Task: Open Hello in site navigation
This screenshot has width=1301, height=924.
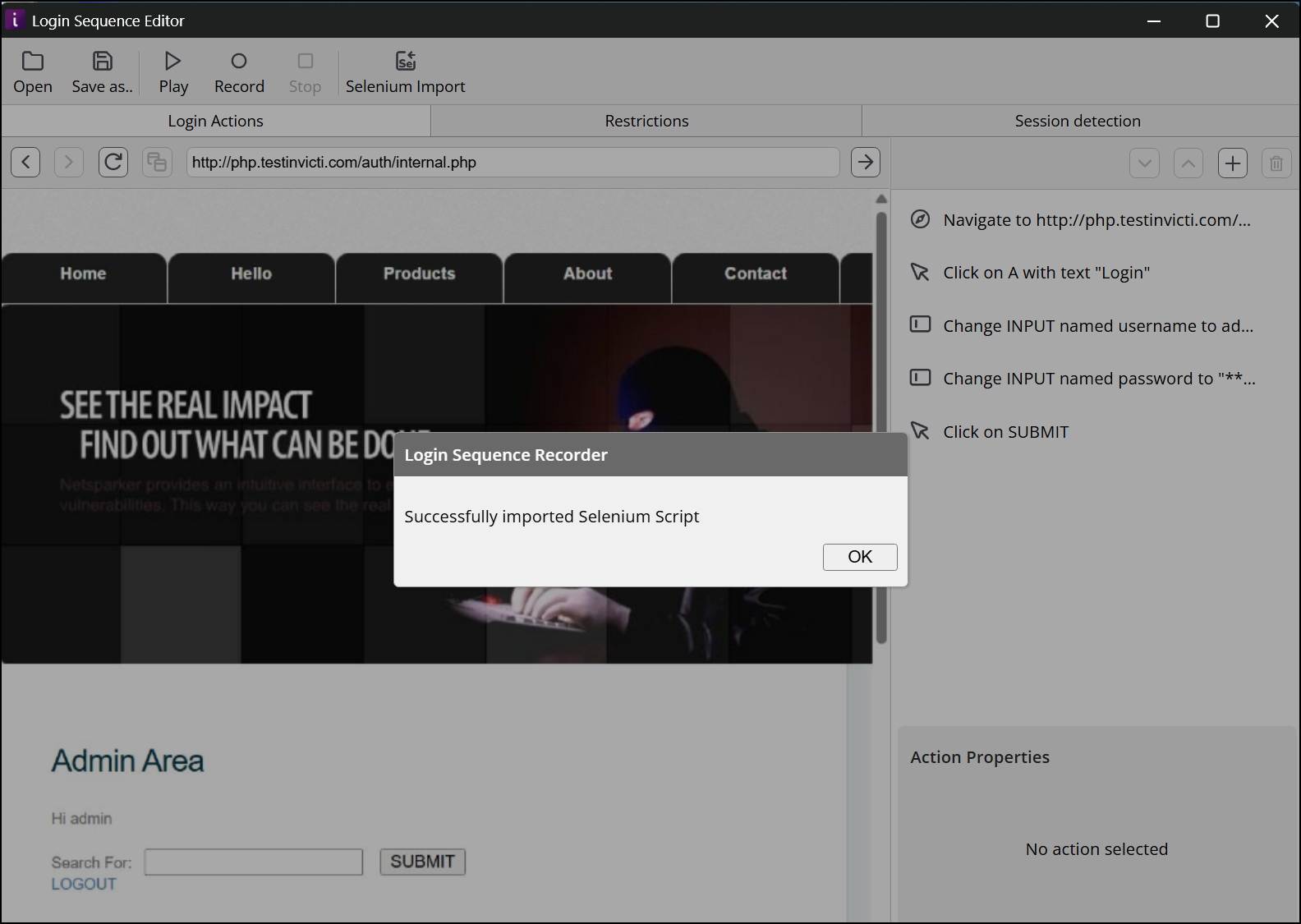Action: (251, 274)
